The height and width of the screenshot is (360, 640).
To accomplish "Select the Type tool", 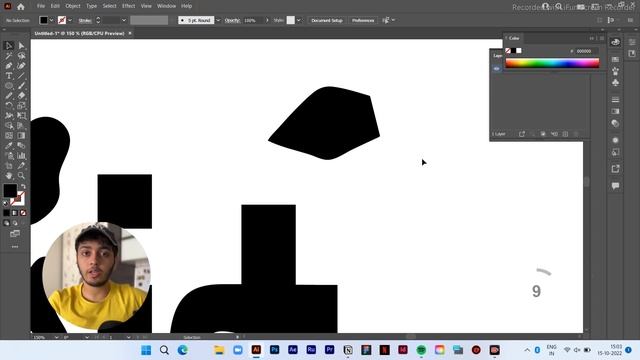I will pyautogui.click(x=9, y=76).
